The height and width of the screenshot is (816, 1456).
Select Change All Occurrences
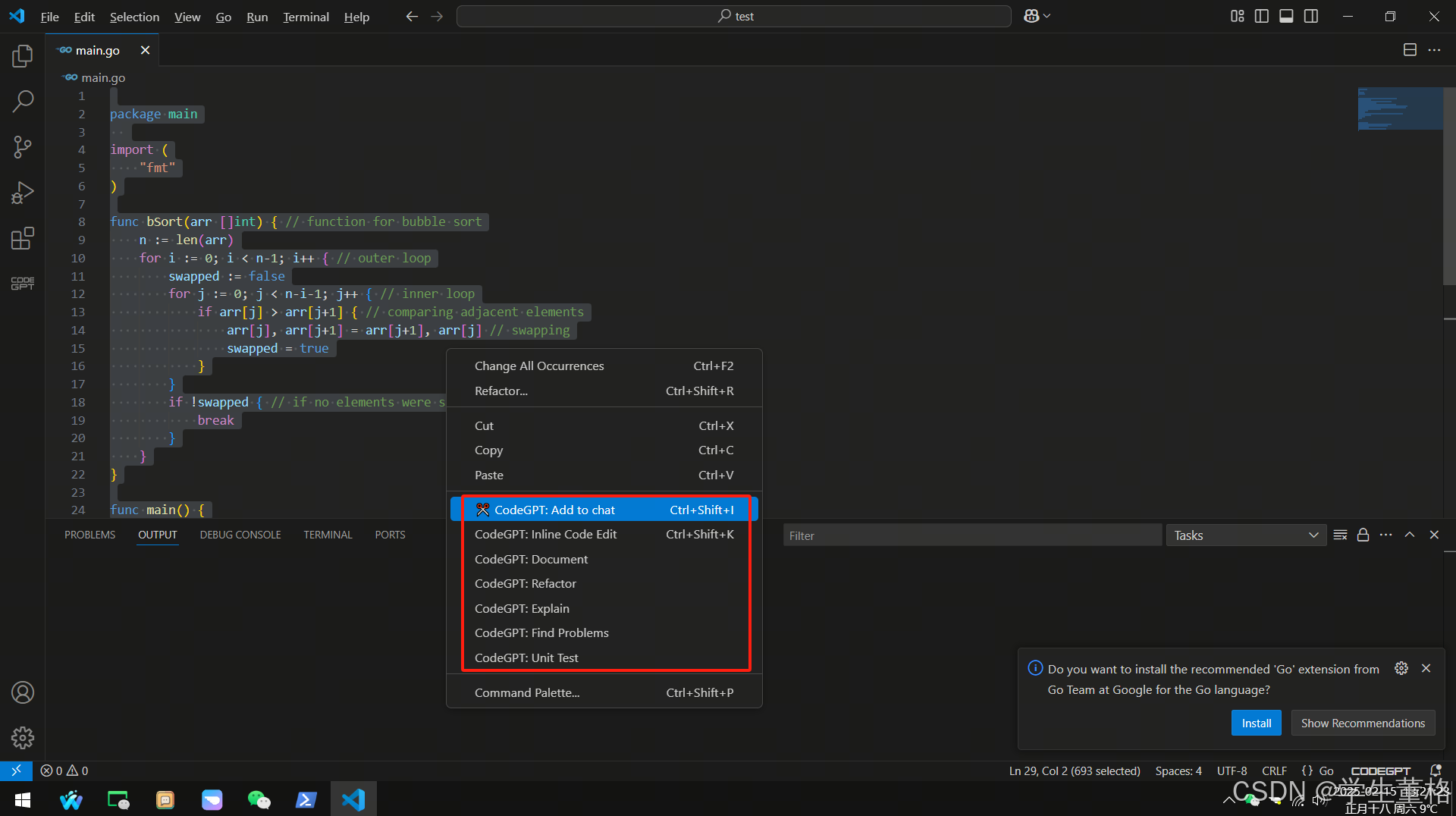tap(604, 366)
